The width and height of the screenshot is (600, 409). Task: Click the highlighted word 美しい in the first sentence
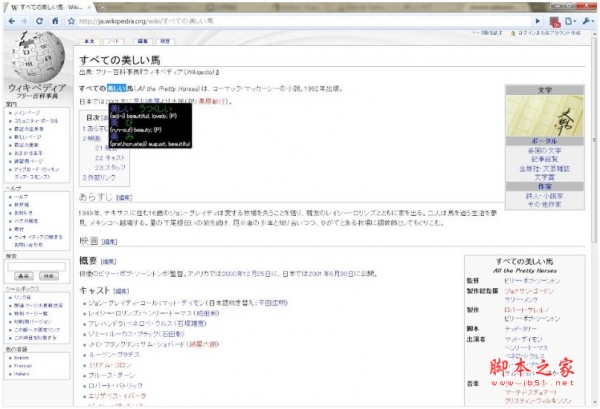[x=116, y=89]
